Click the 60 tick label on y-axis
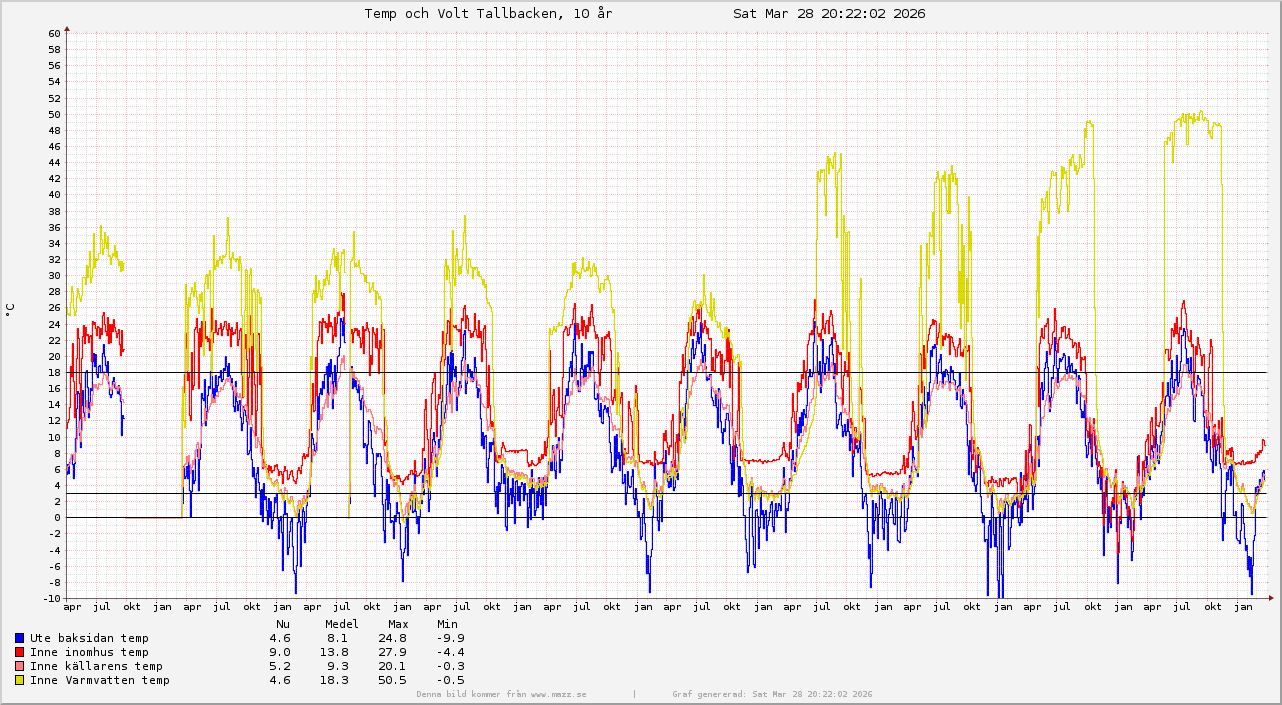The height and width of the screenshot is (705, 1282). (54, 33)
